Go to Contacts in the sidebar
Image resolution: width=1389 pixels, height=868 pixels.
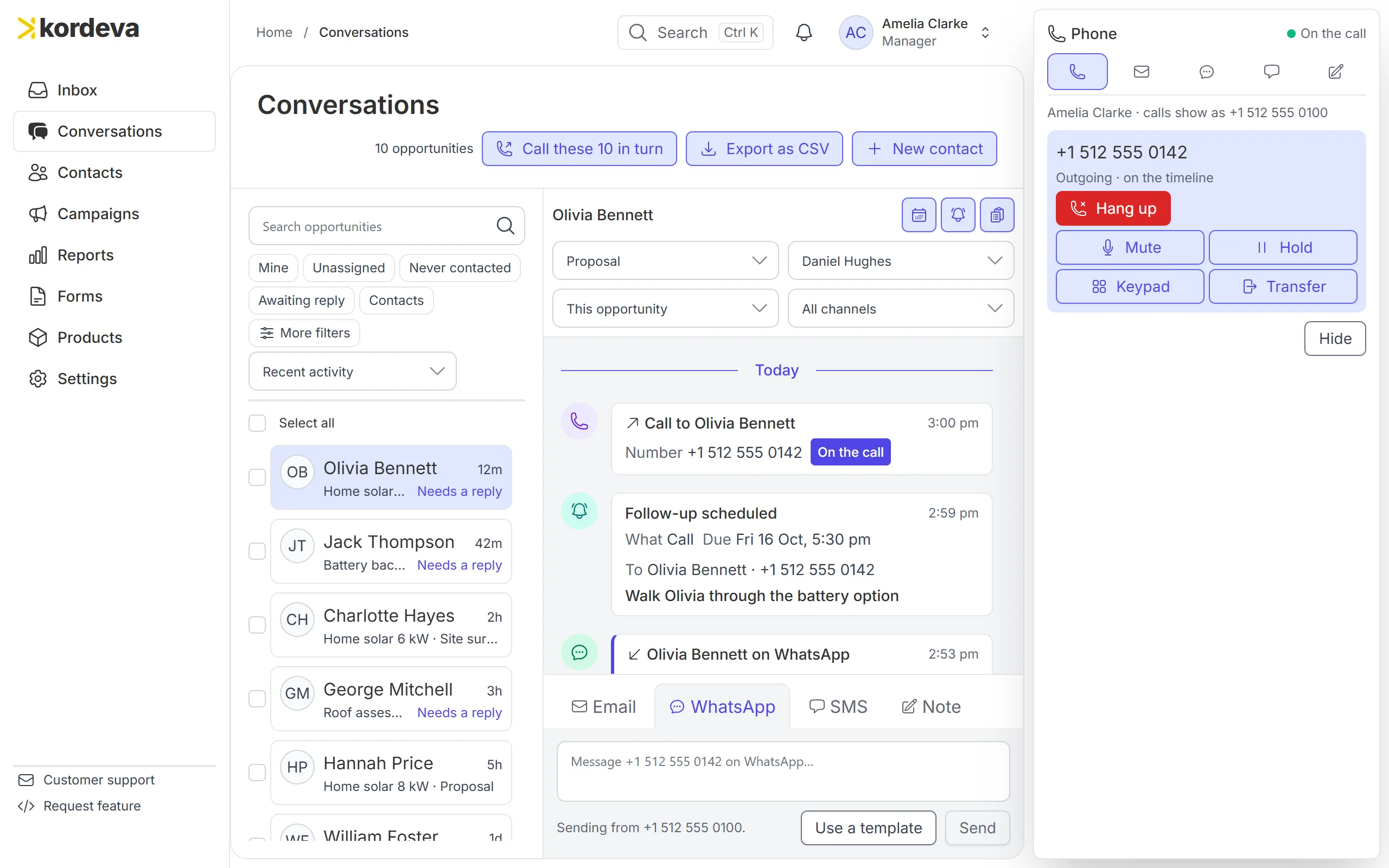[114, 173]
